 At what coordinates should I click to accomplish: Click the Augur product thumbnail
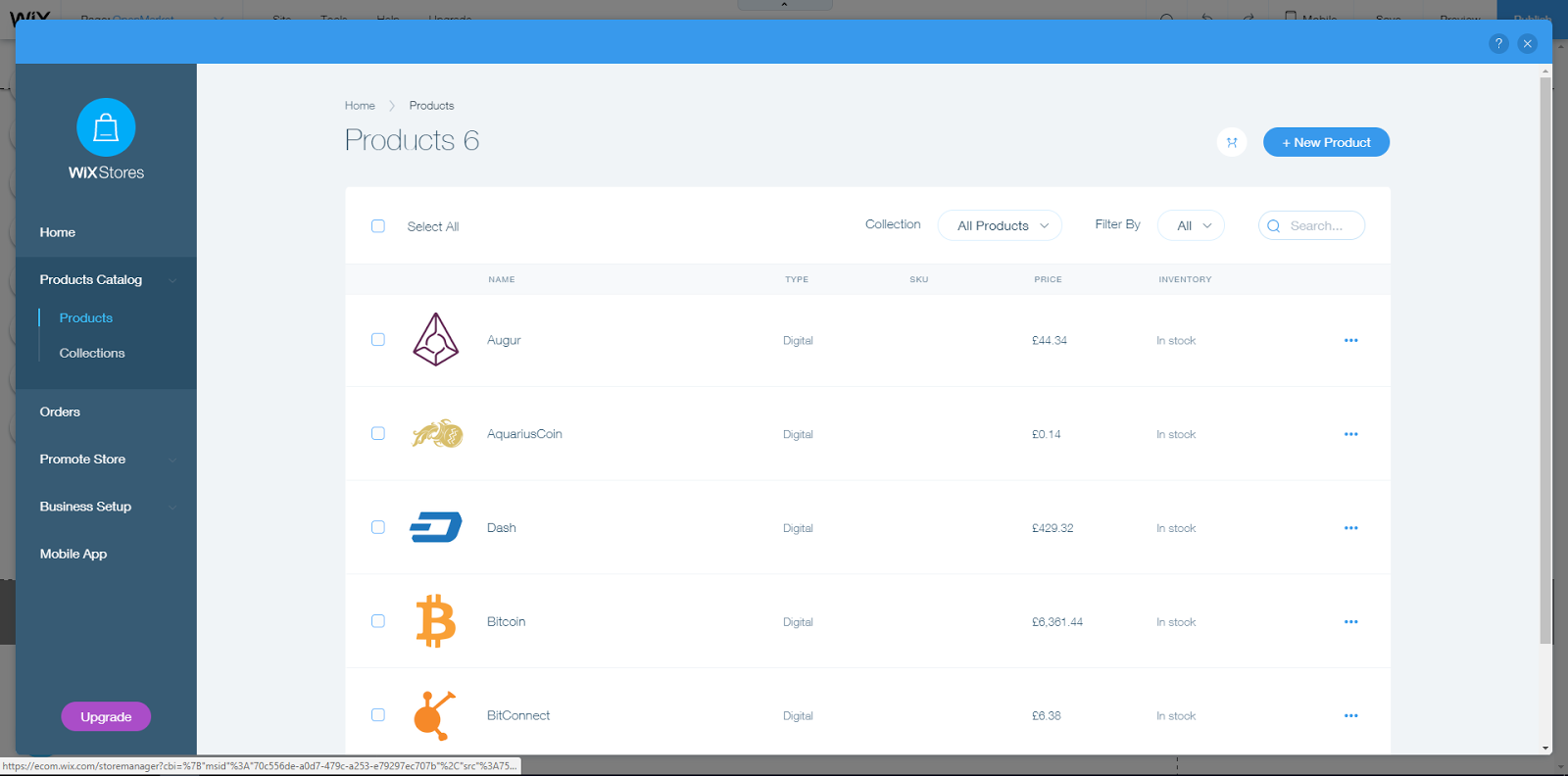coord(436,340)
